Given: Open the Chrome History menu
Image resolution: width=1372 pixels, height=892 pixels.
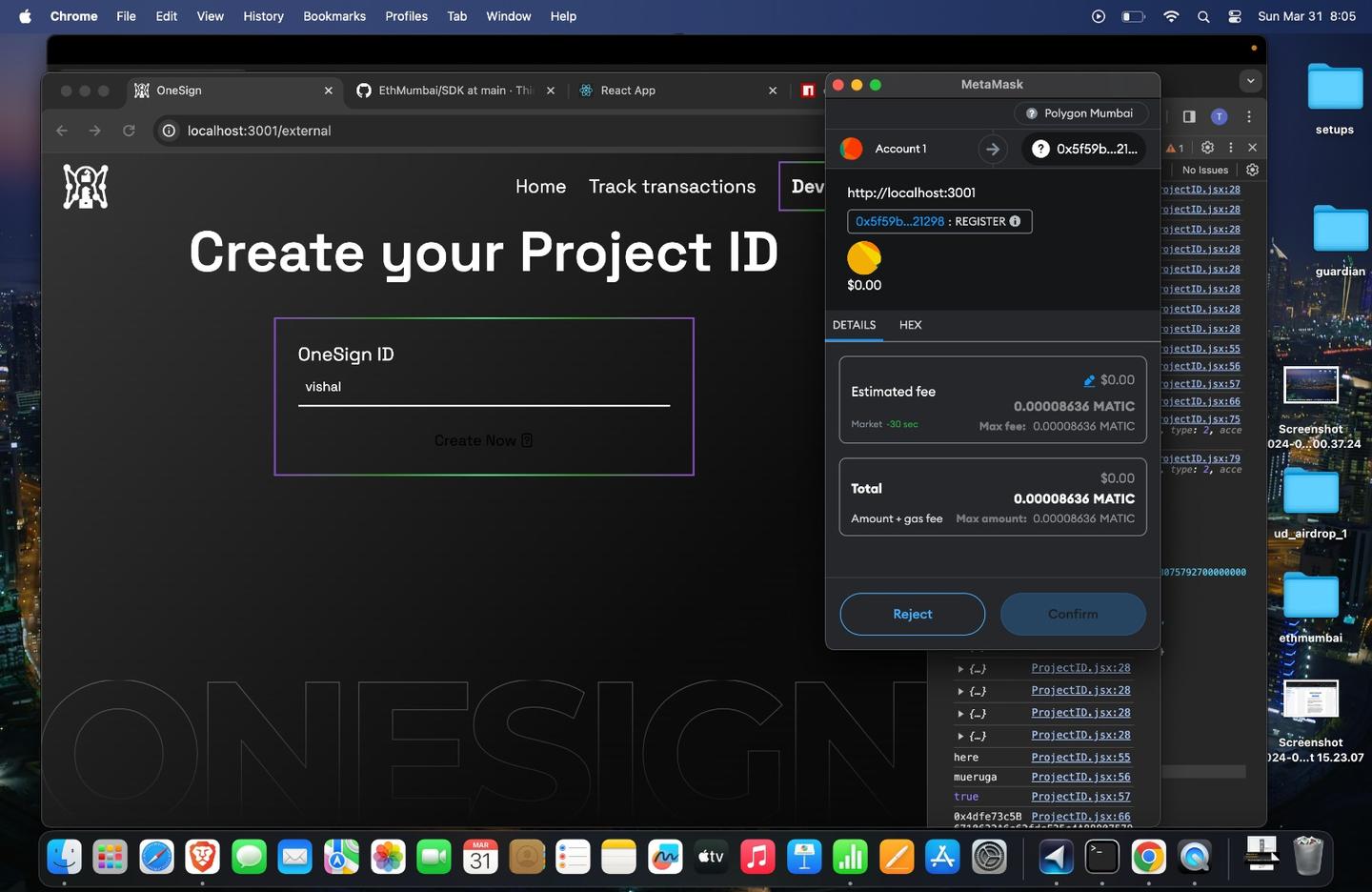Looking at the screenshot, I should (x=263, y=16).
